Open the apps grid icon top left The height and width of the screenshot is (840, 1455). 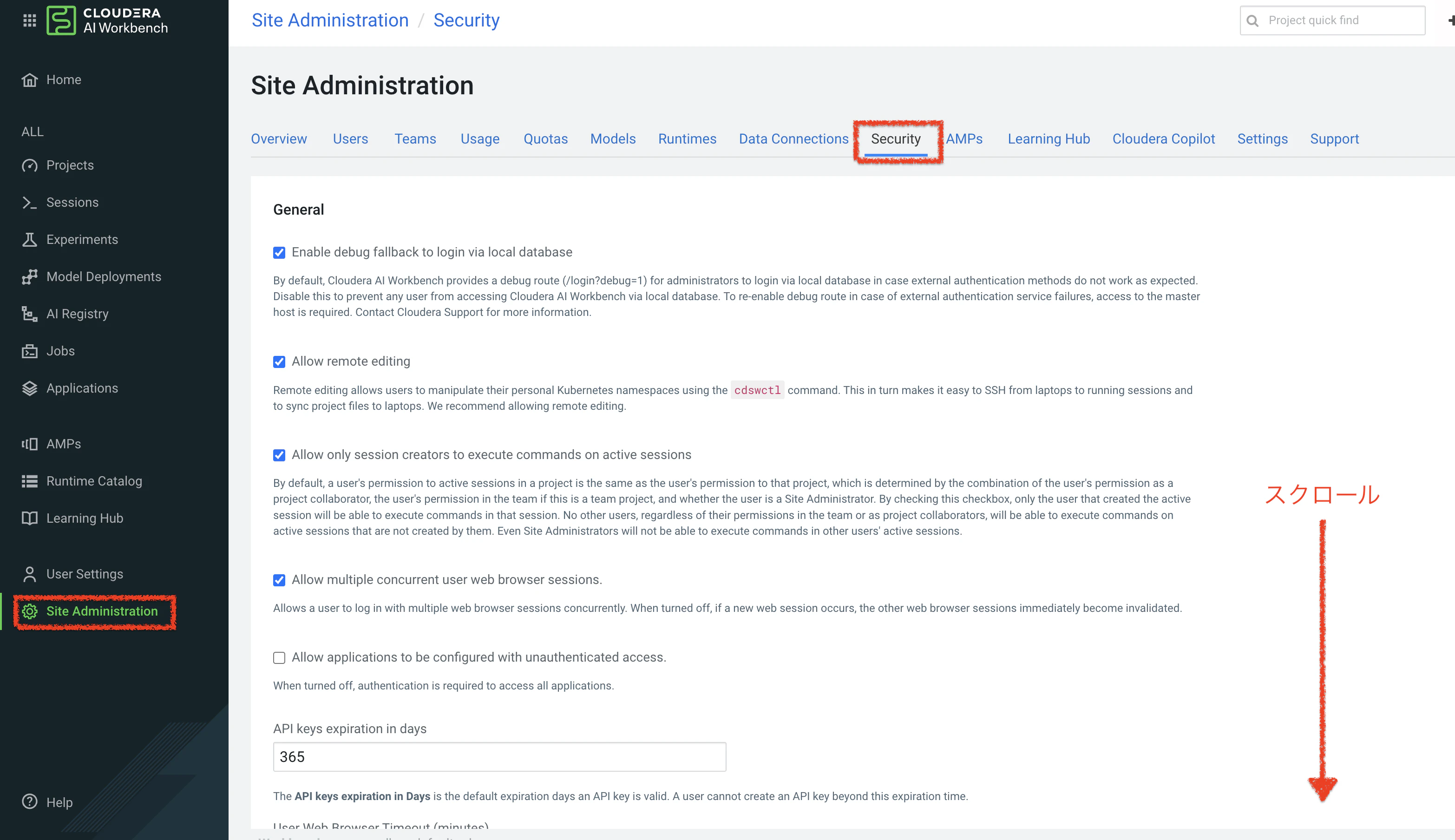pyautogui.click(x=29, y=20)
